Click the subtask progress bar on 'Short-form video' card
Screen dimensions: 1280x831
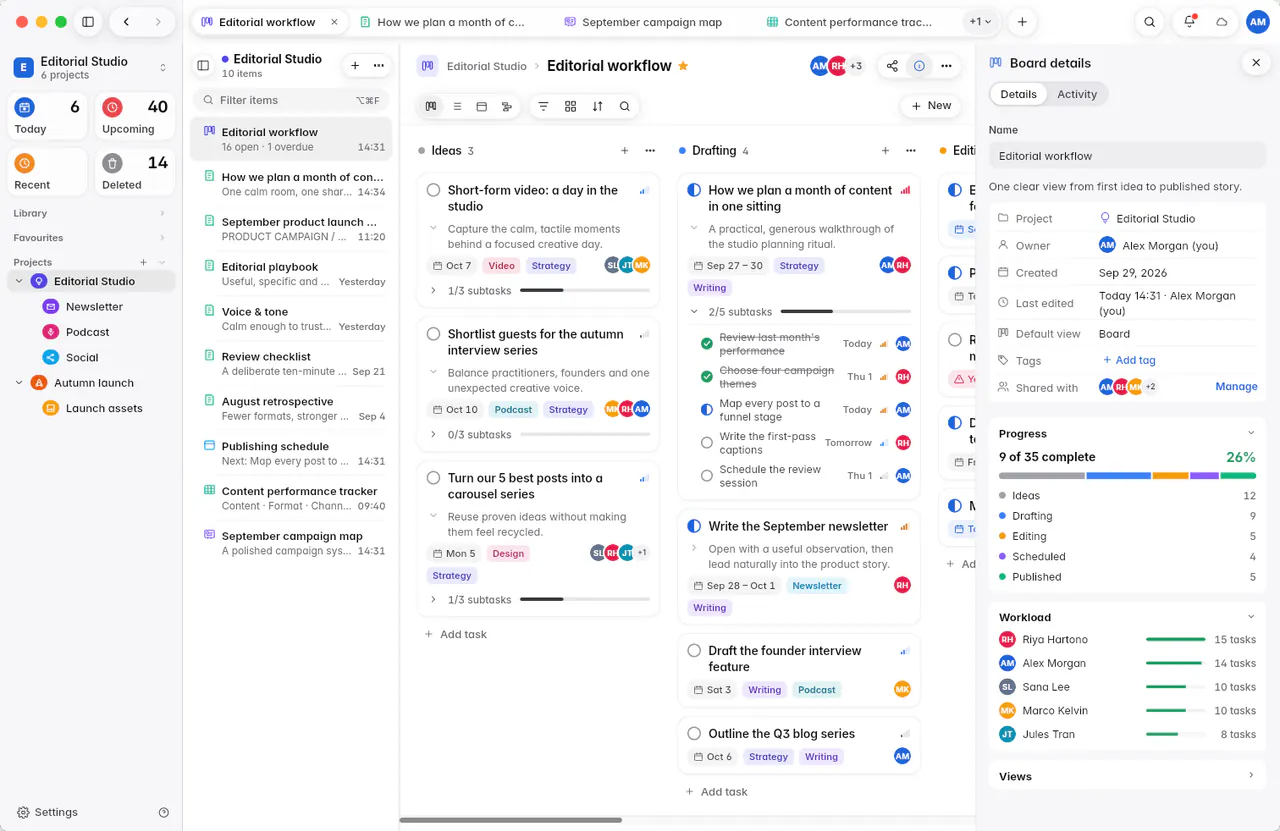point(585,291)
